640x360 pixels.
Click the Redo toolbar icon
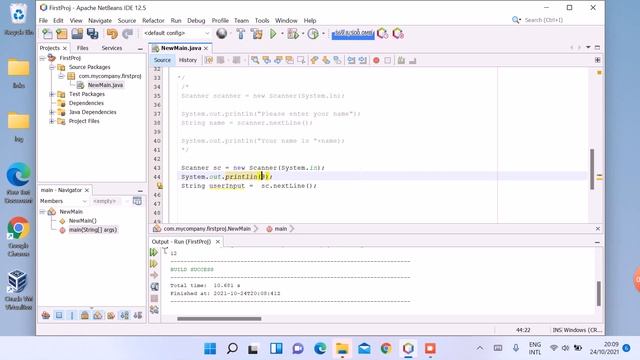coord(127,33)
